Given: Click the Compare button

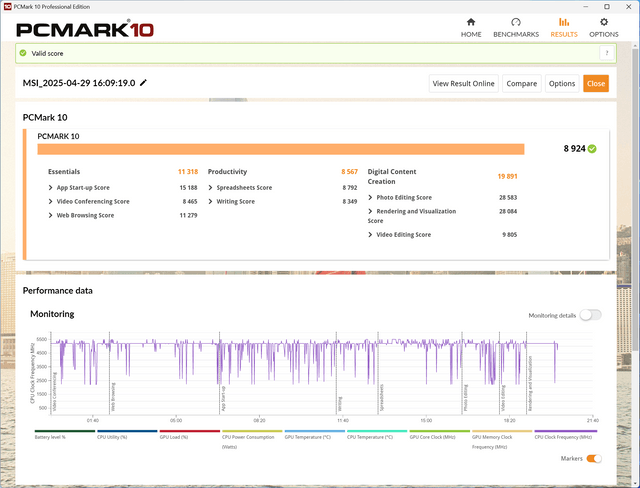Looking at the screenshot, I should pos(522,84).
